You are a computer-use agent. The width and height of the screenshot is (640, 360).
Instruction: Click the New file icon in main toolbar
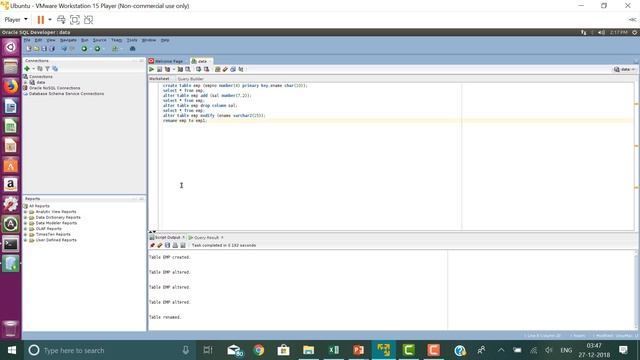point(29,49)
